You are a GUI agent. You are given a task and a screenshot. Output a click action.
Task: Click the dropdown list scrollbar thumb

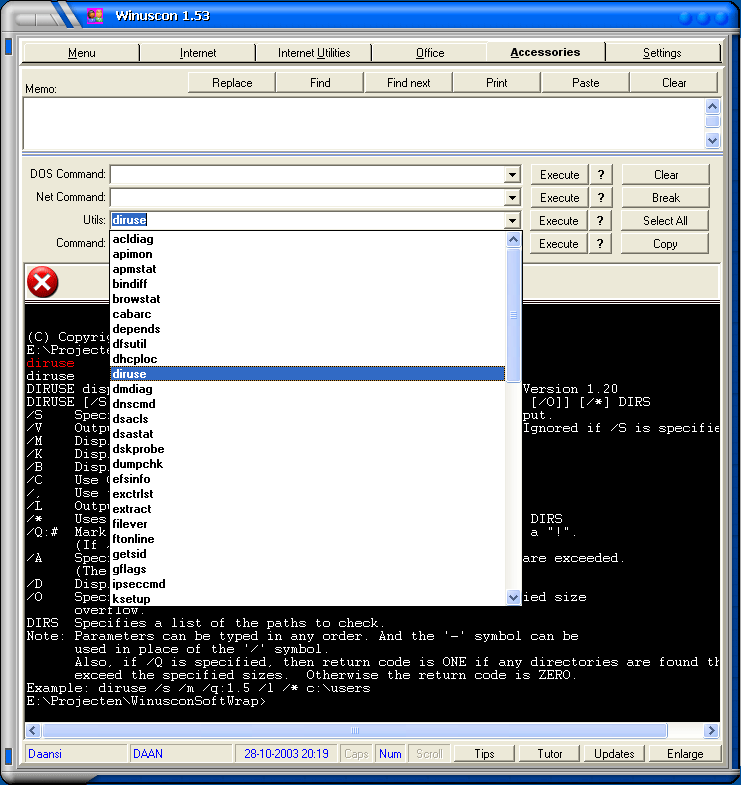click(x=513, y=315)
